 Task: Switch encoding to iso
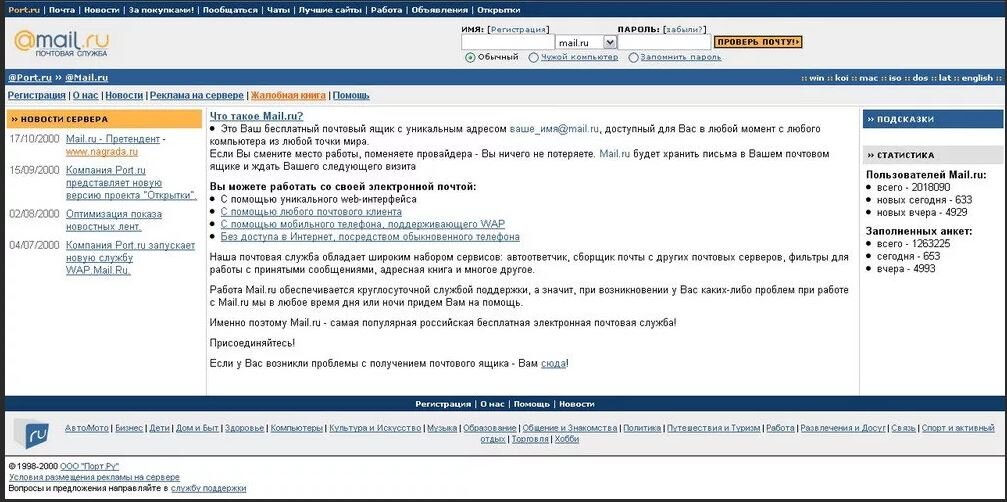895,78
